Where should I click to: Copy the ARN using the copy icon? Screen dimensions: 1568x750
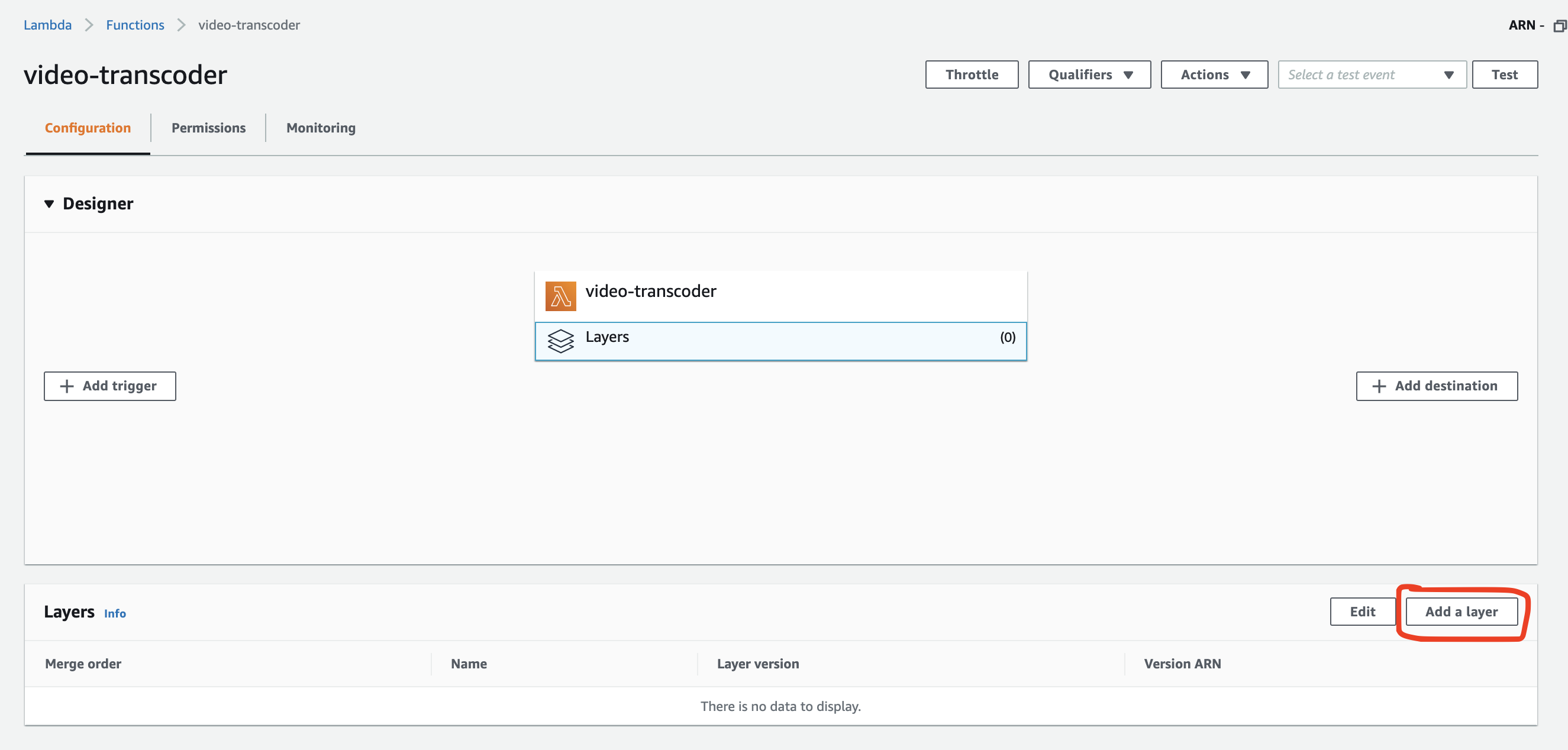(x=1560, y=25)
